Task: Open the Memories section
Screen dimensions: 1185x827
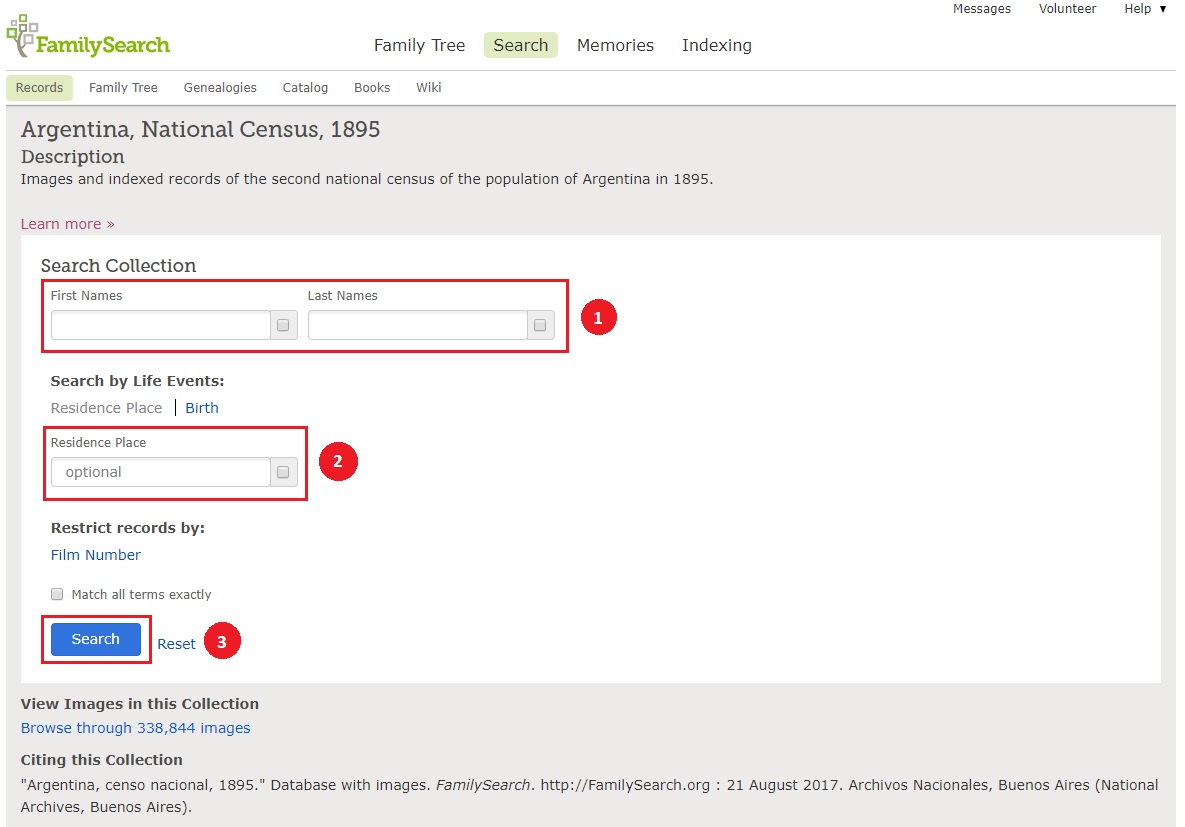Action: coord(615,45)
